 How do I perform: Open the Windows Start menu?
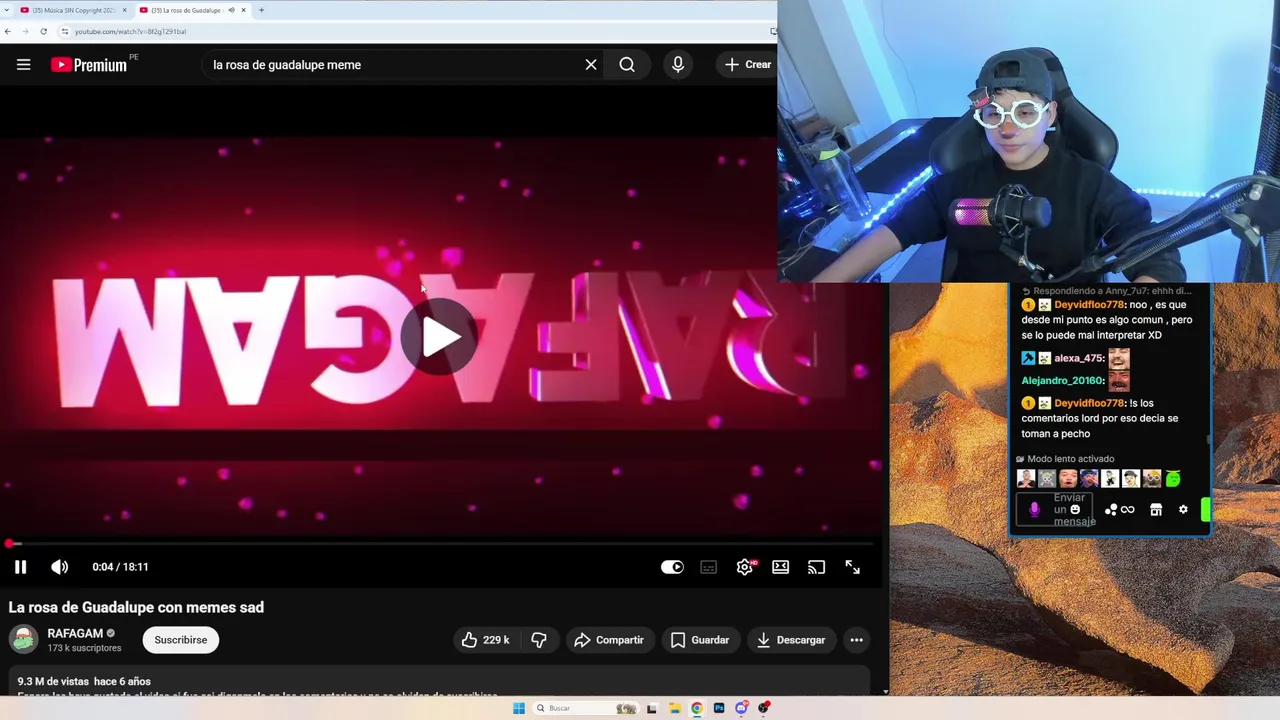pos(519,708)
